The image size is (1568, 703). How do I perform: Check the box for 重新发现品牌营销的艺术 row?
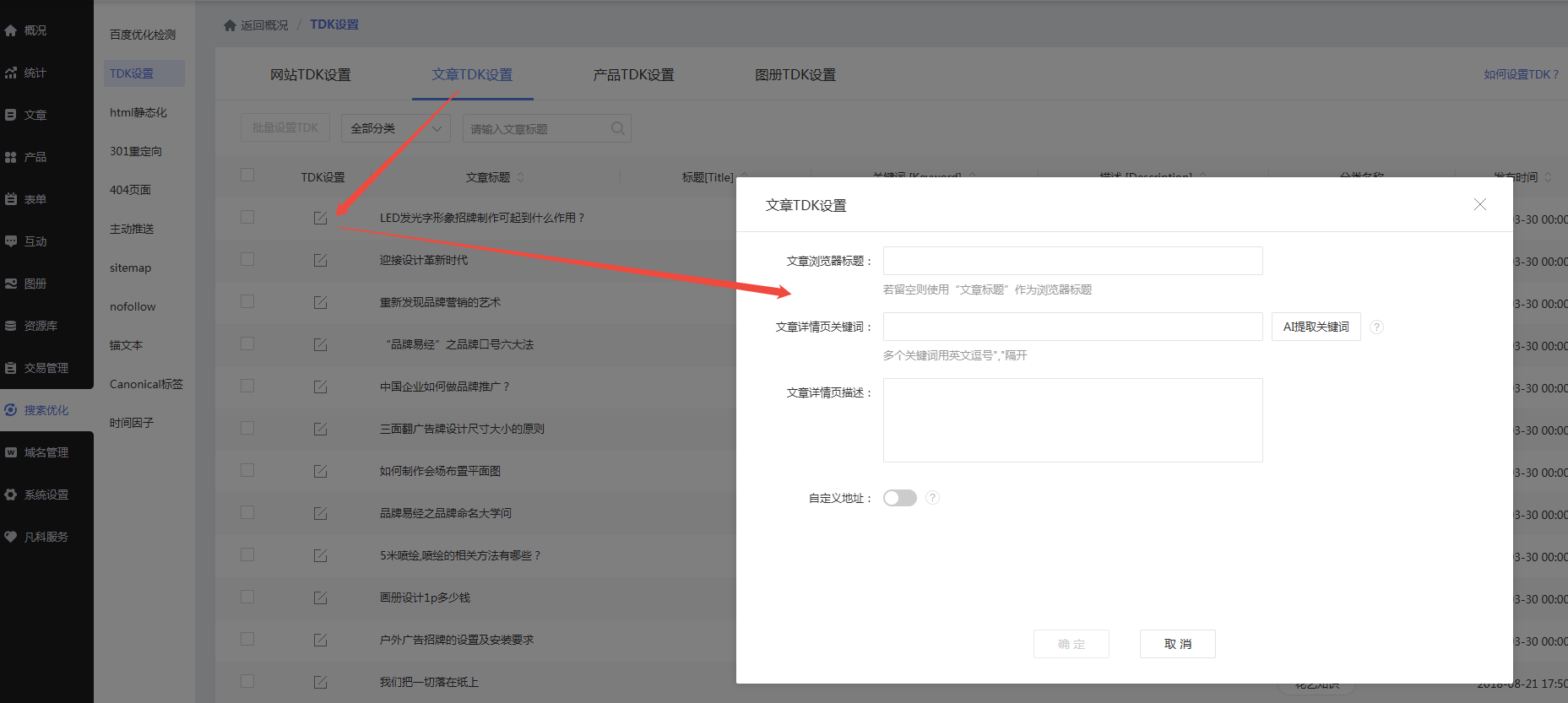click(247, 301)
